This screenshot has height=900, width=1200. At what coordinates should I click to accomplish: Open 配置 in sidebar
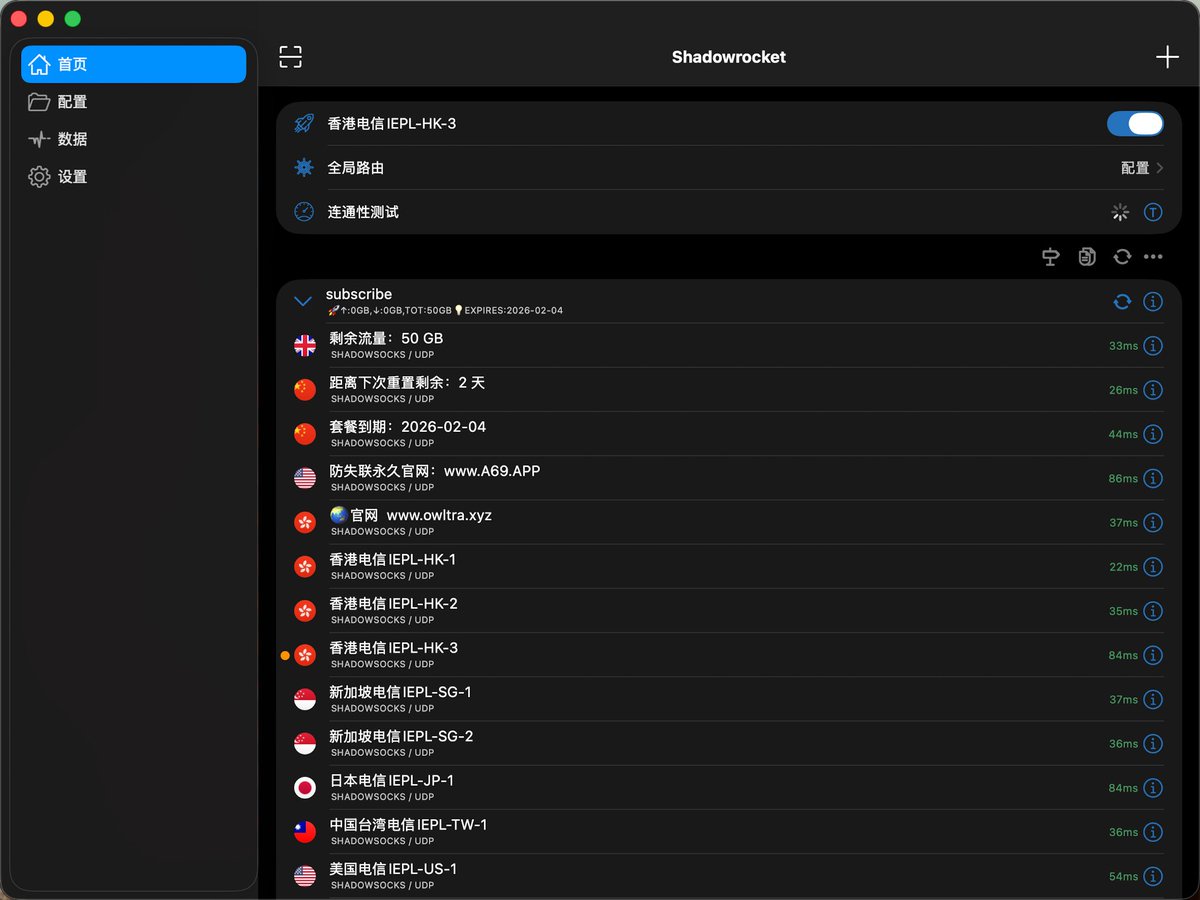click(x=133, y=102)
